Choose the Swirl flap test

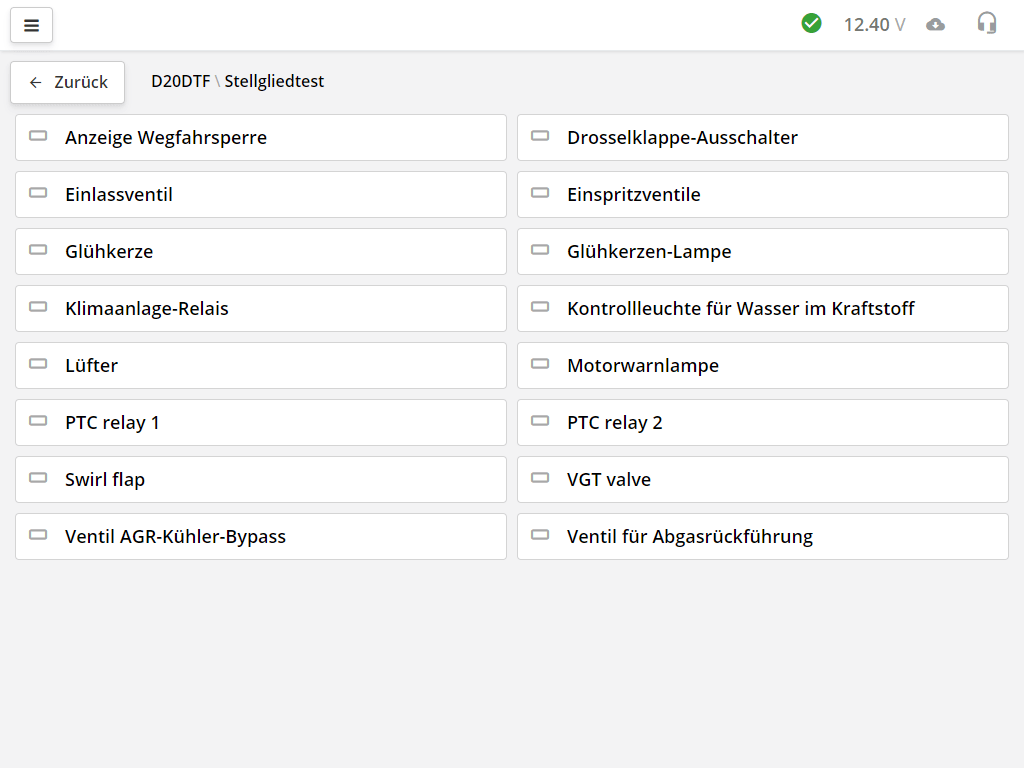coord(261,480)
